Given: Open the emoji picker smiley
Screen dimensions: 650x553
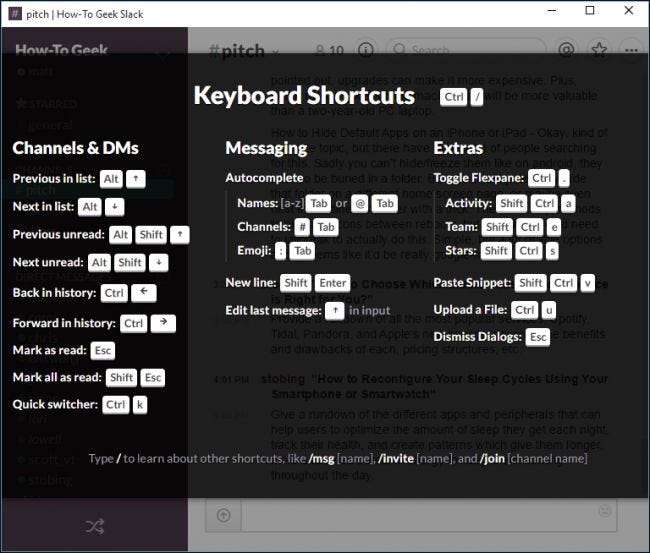Looking at the screenshot, I should 605,511.
